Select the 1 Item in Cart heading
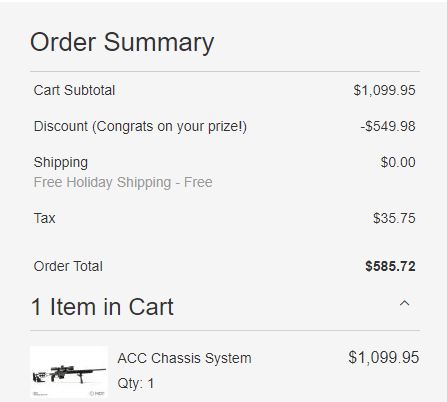The width and height of the screenshot is (447, 402). [102, 307]
